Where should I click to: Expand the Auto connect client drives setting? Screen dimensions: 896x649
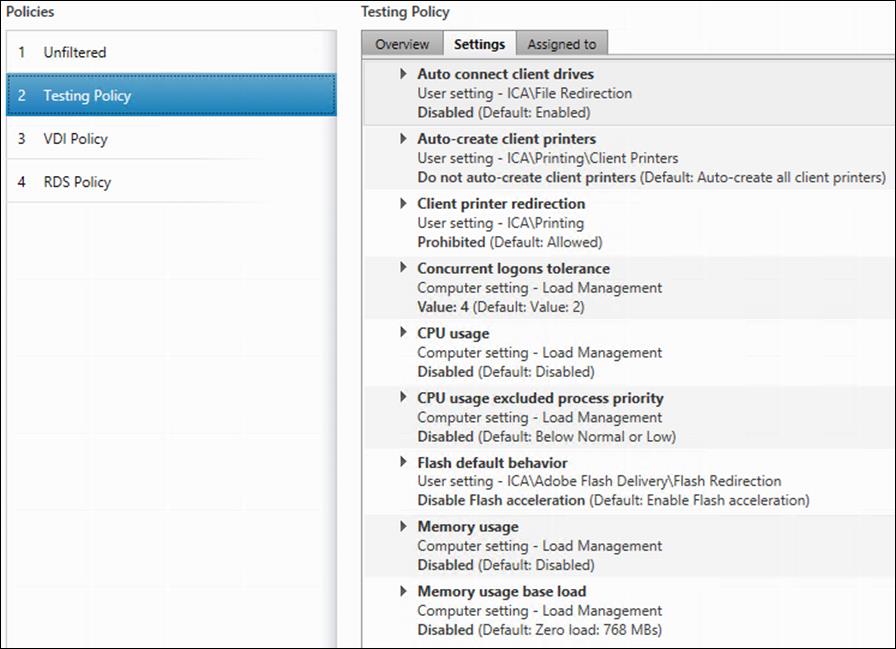(404, 74)
